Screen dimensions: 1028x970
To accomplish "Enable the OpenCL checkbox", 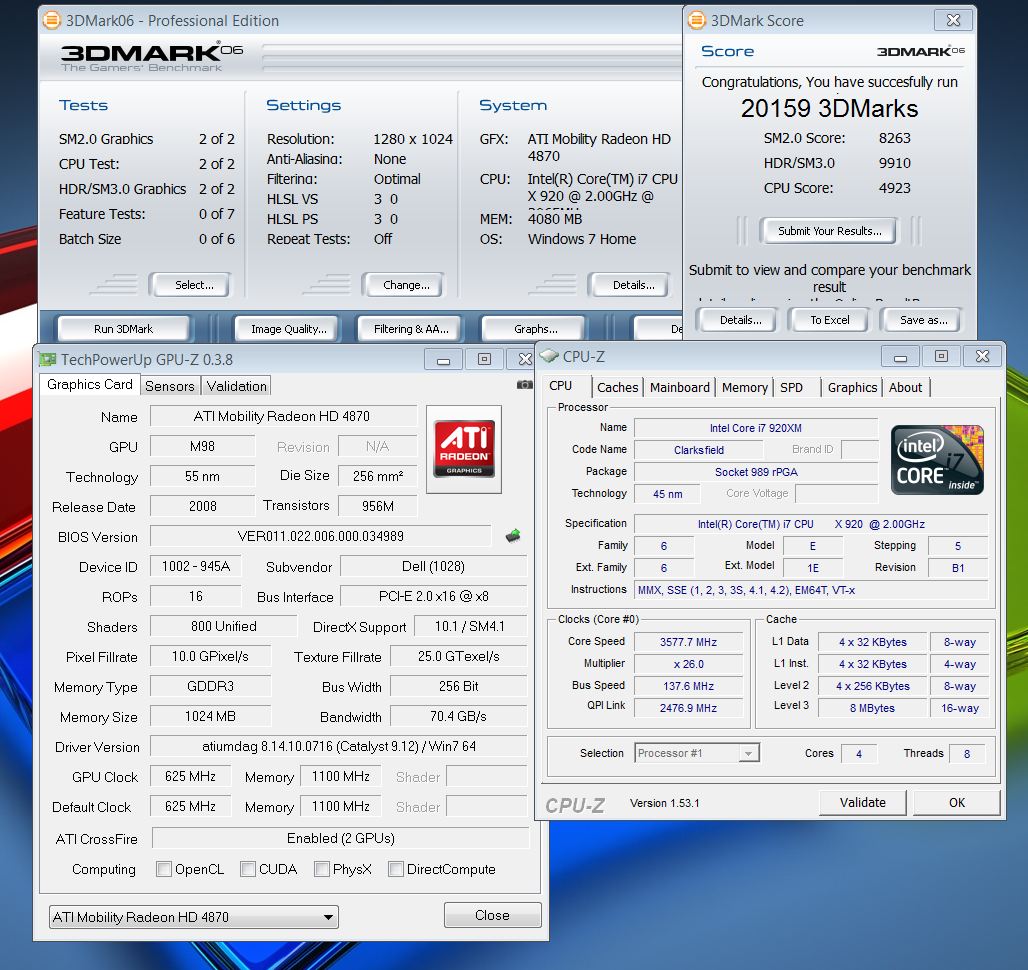I will coord(164,869).
